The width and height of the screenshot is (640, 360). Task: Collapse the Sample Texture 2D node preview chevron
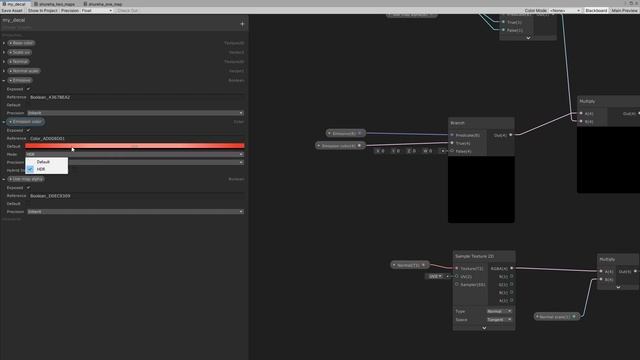click(484, 328)
